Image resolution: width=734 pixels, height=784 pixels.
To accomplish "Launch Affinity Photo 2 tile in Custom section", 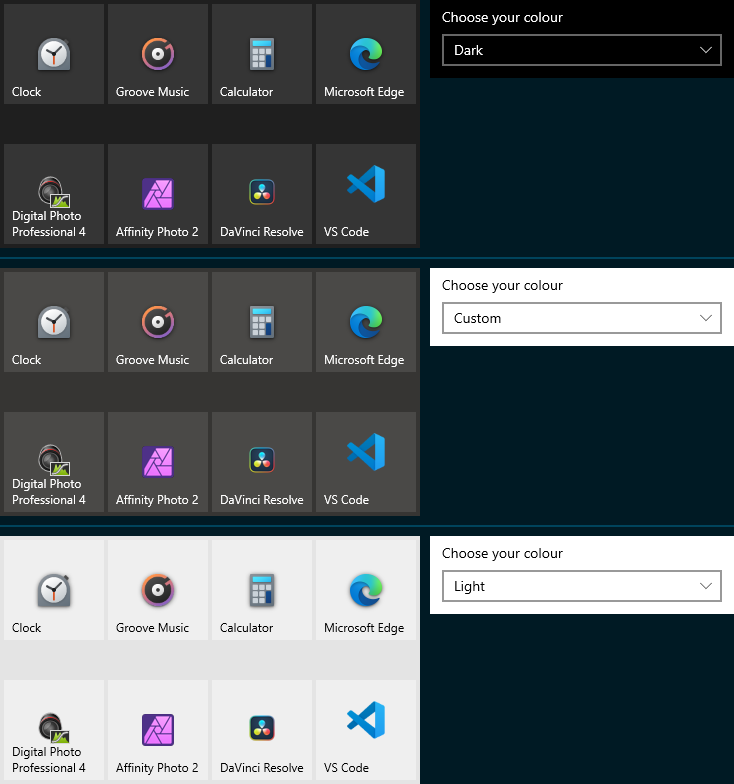I will pos(158,462).
